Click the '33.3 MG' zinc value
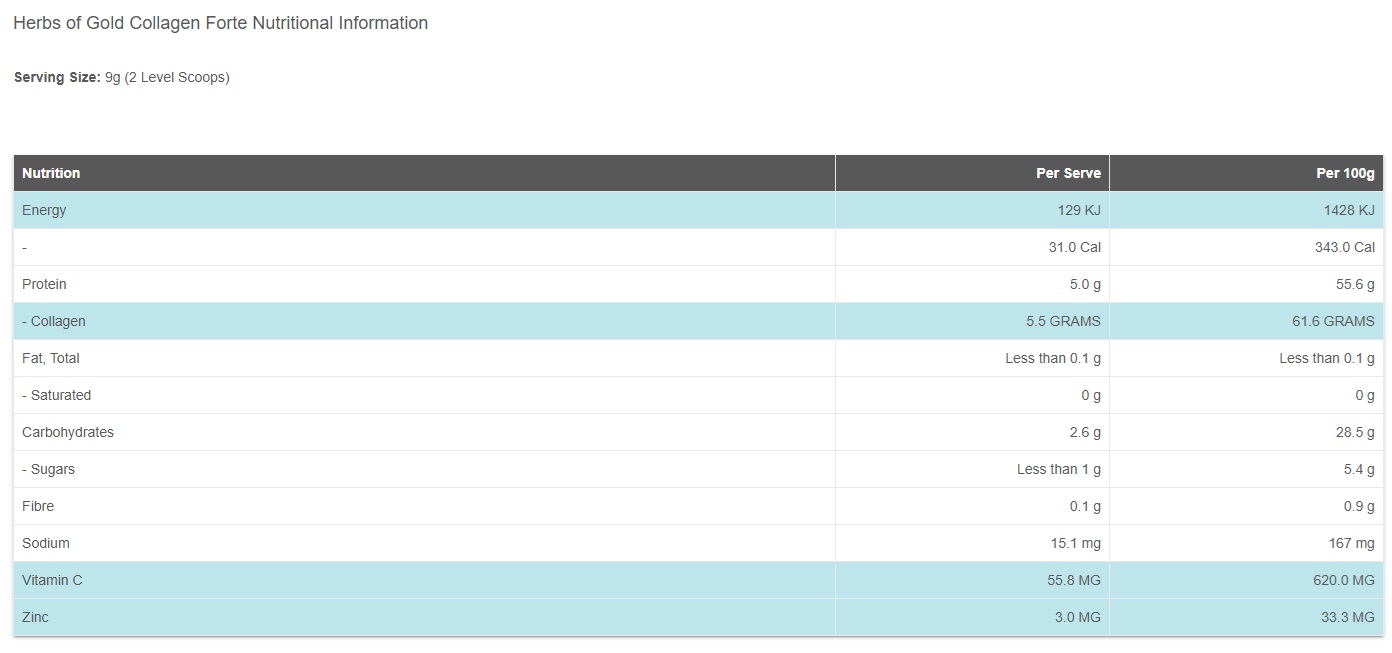The width and height of the screenshot is (1392, 653). 1347,617
